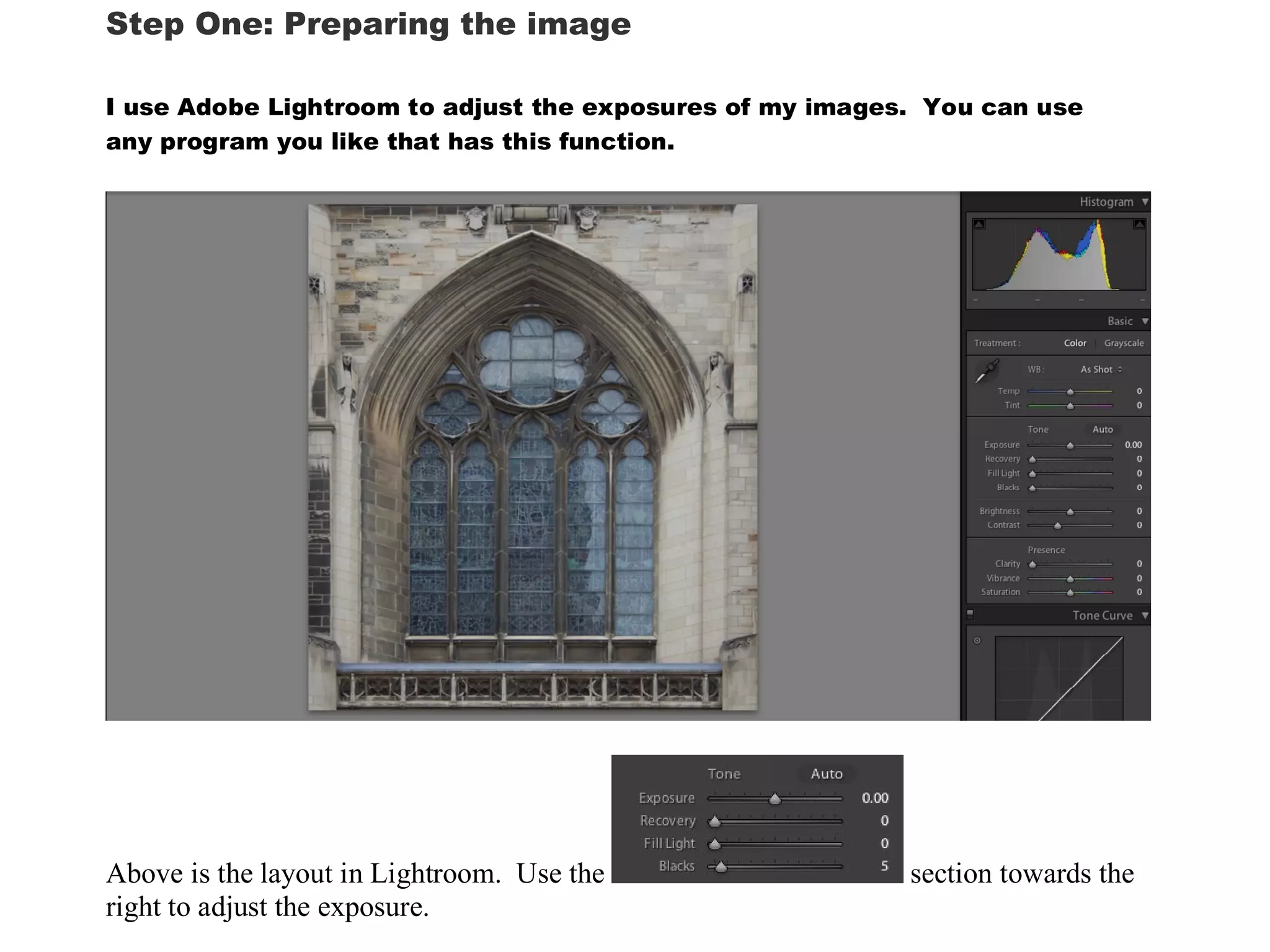
Task: Click the Brightness label
Action: 999,511
